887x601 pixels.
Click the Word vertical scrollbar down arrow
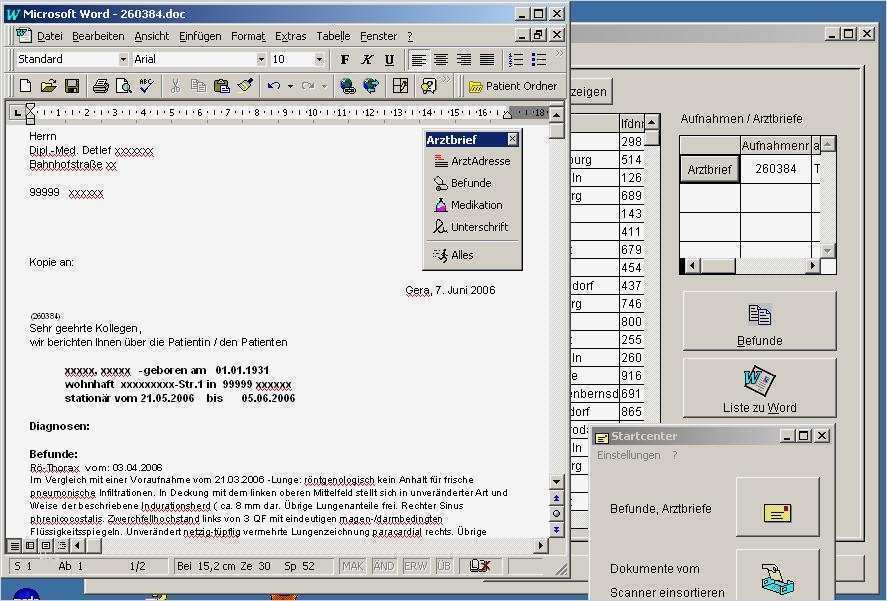(557, 482)
